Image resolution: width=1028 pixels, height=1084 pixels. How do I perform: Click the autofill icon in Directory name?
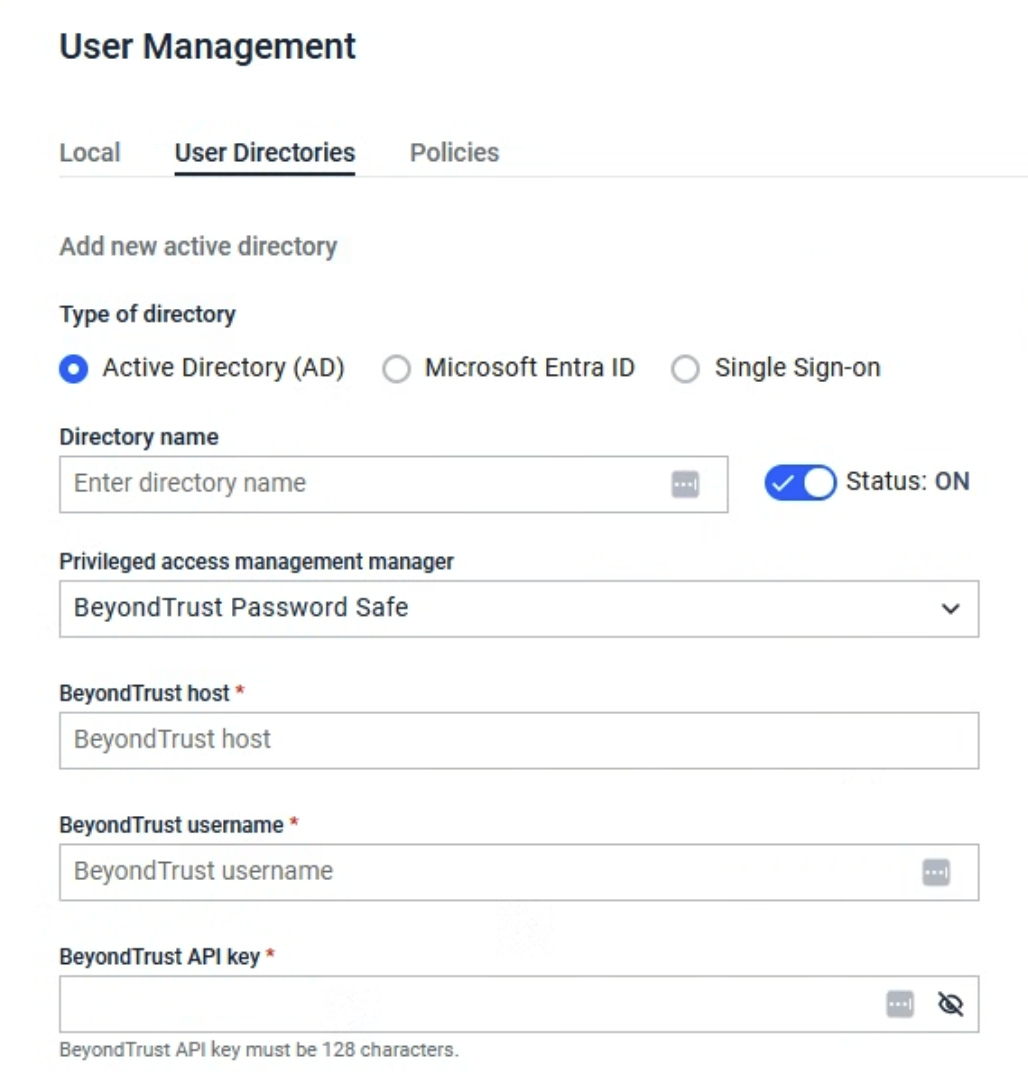click(685, 484)
